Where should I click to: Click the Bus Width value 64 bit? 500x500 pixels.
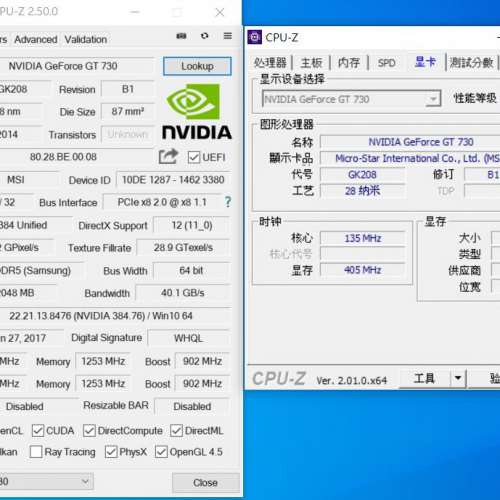[191, 270]
